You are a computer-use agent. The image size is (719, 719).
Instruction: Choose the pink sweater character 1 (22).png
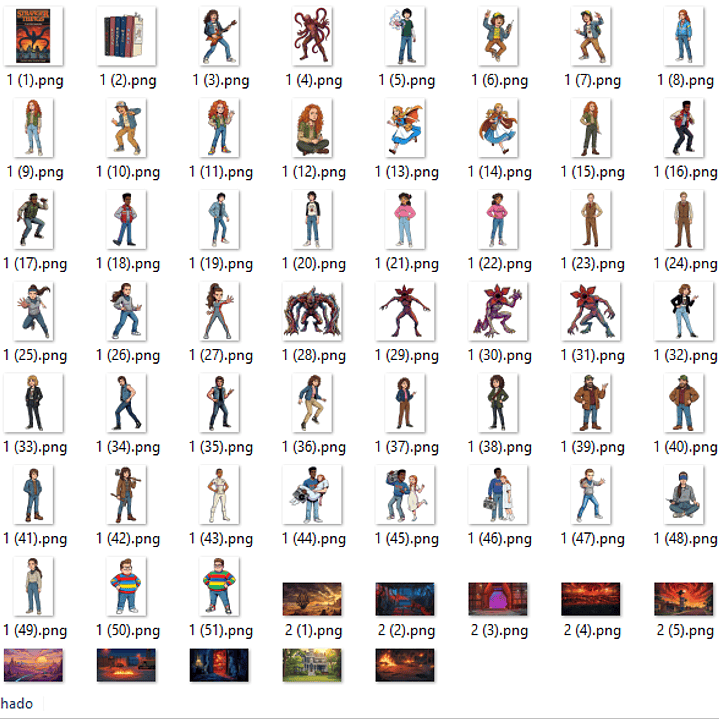[x=498, y=219]
